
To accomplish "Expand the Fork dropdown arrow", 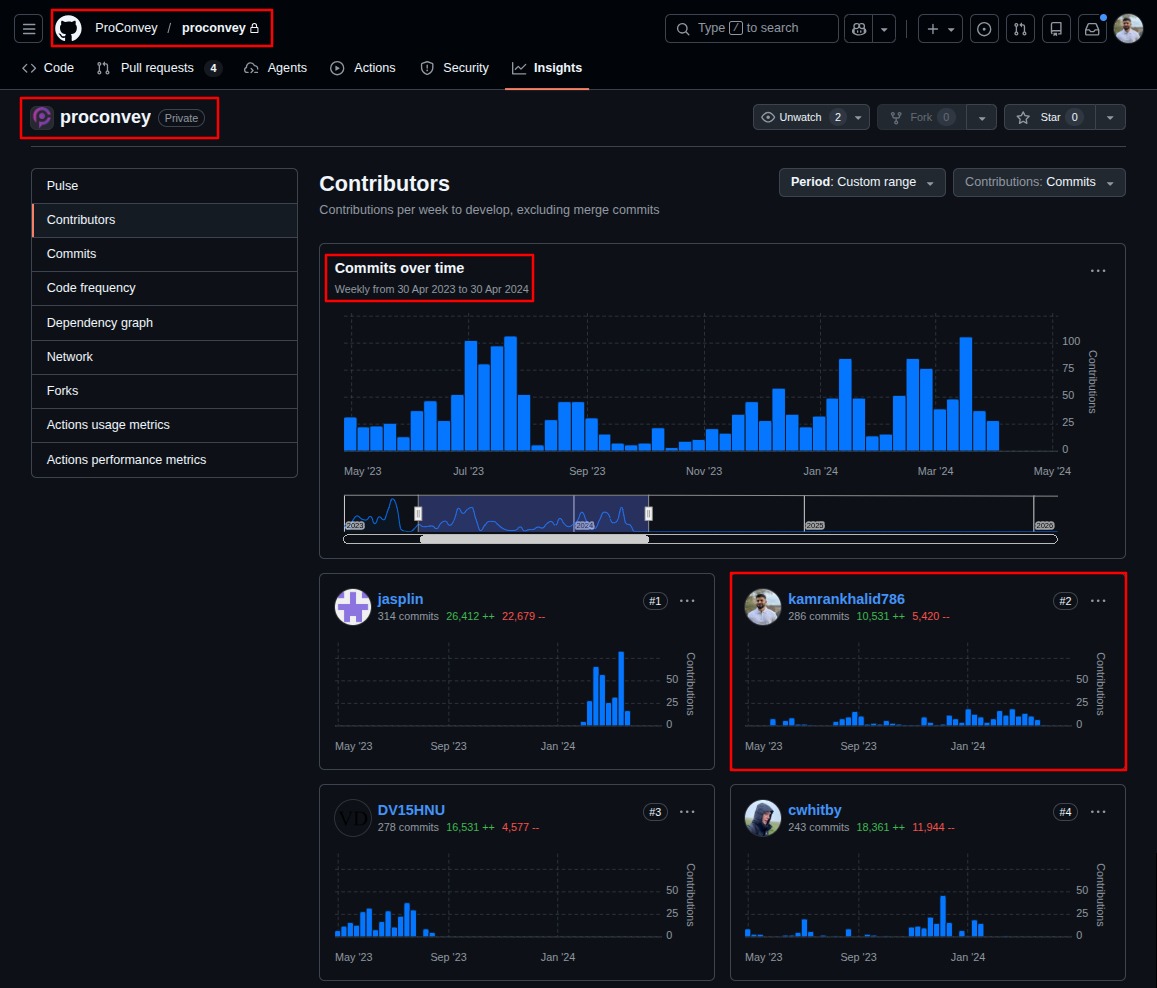I will pyautogui.click(x=981, y=117).
